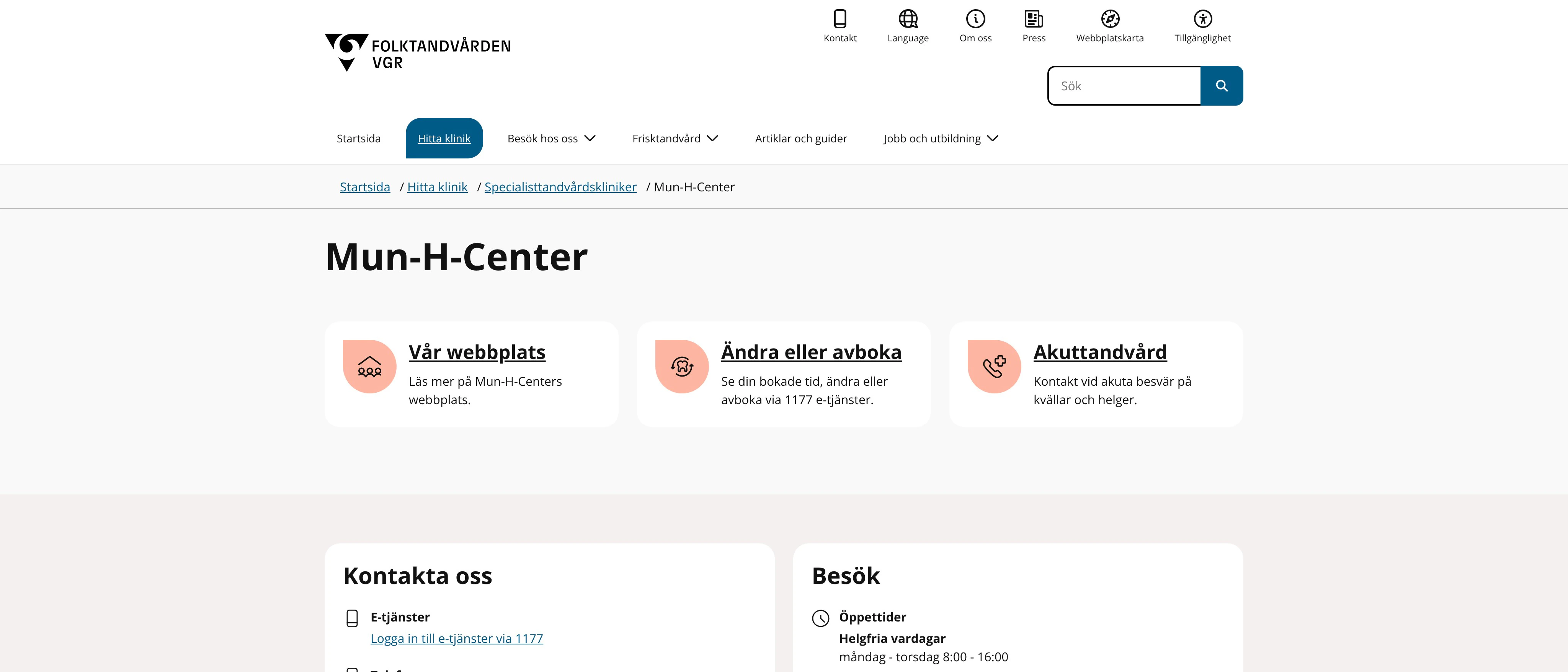Click the clock icon beside Öppettider
Image resolution: width=1568 pixels, height=672 pixels.
pos(820,618)
